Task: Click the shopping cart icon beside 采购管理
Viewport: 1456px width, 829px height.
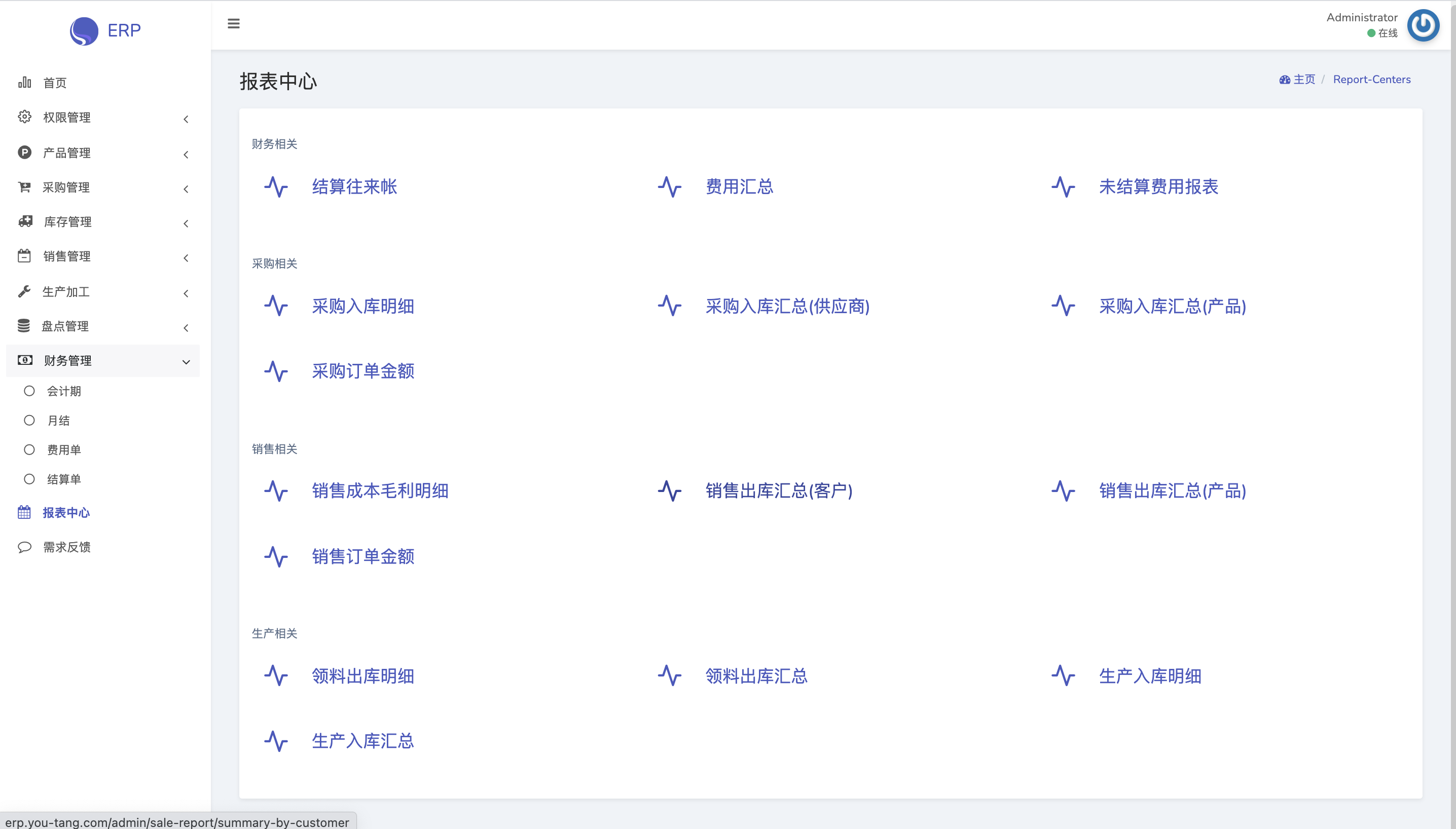Action: point(24,187)
